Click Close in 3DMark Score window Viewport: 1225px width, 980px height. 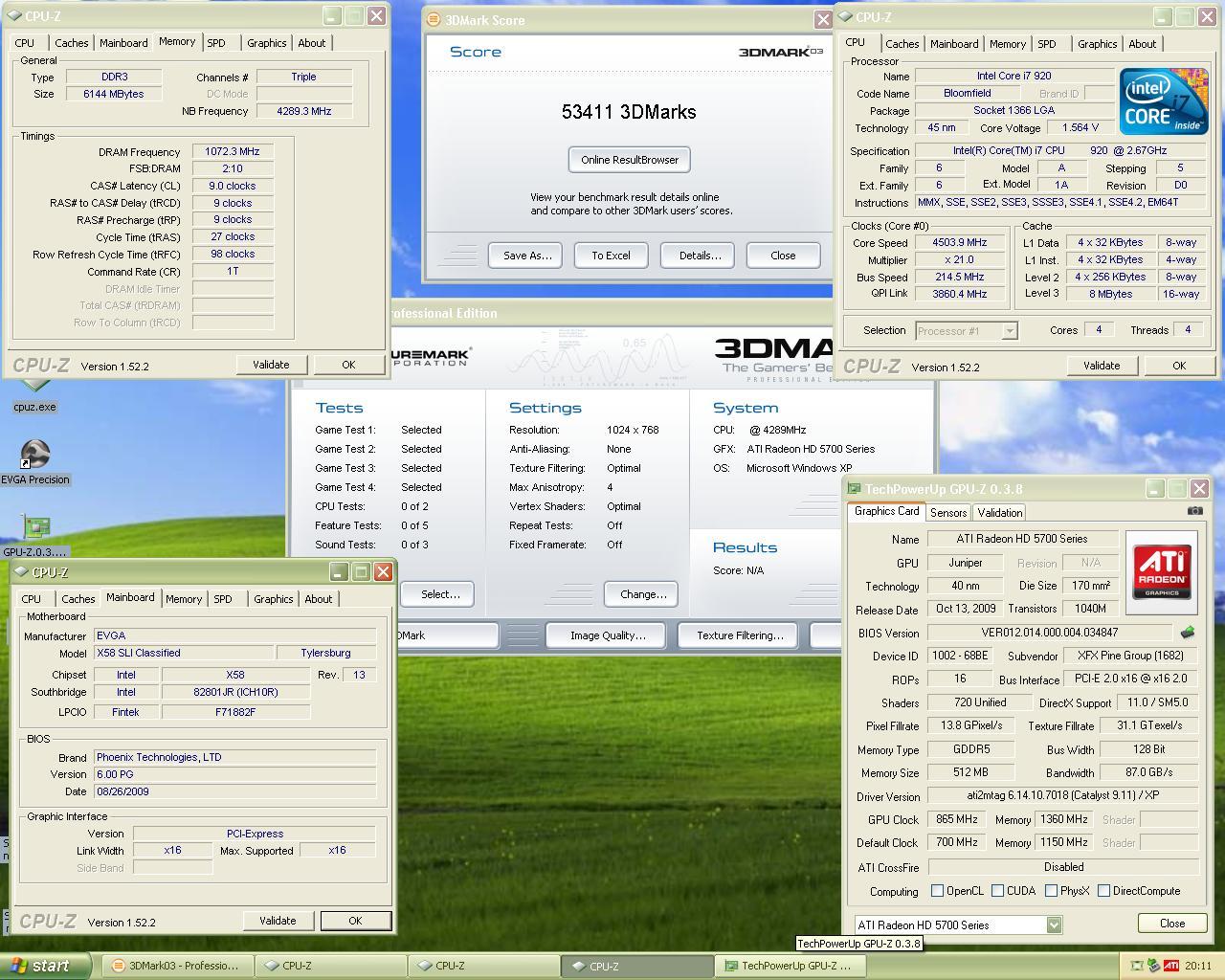coord(783,256)
